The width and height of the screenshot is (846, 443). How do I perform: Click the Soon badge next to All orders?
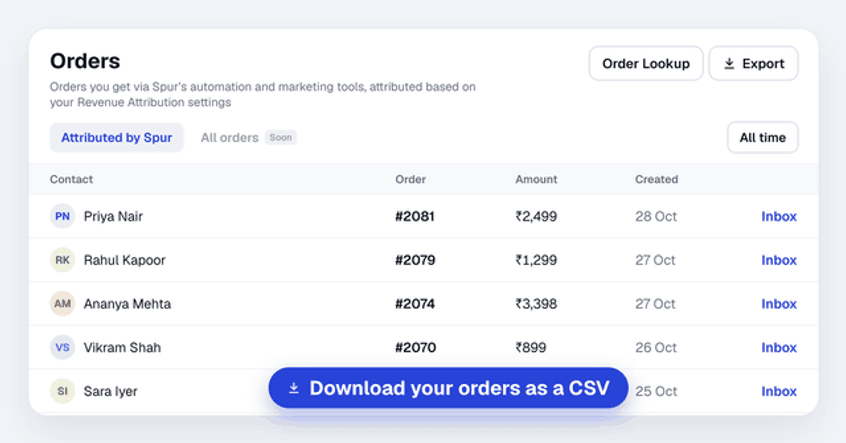coord(281,138)
